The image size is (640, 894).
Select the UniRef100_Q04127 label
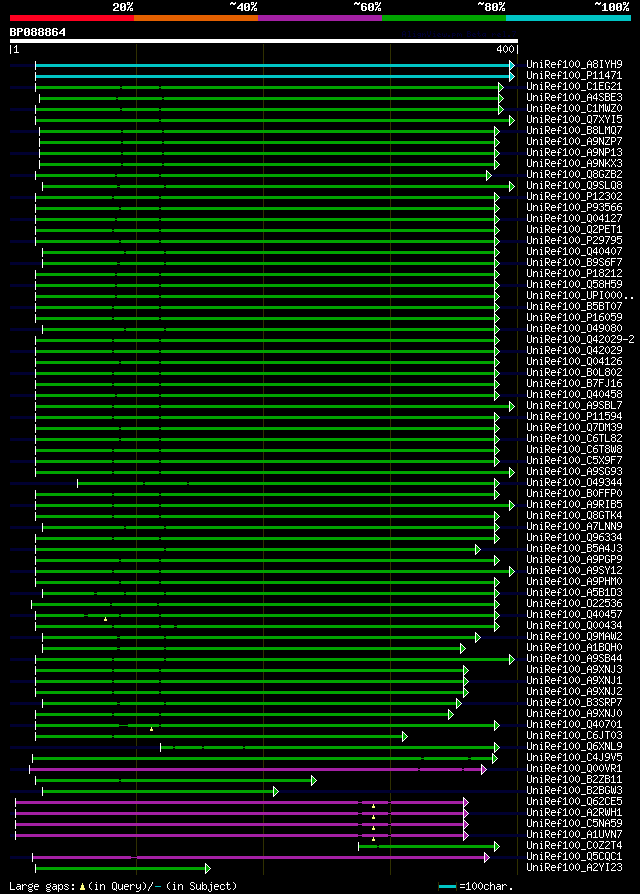pyautogui.click(x=574, y=218)
